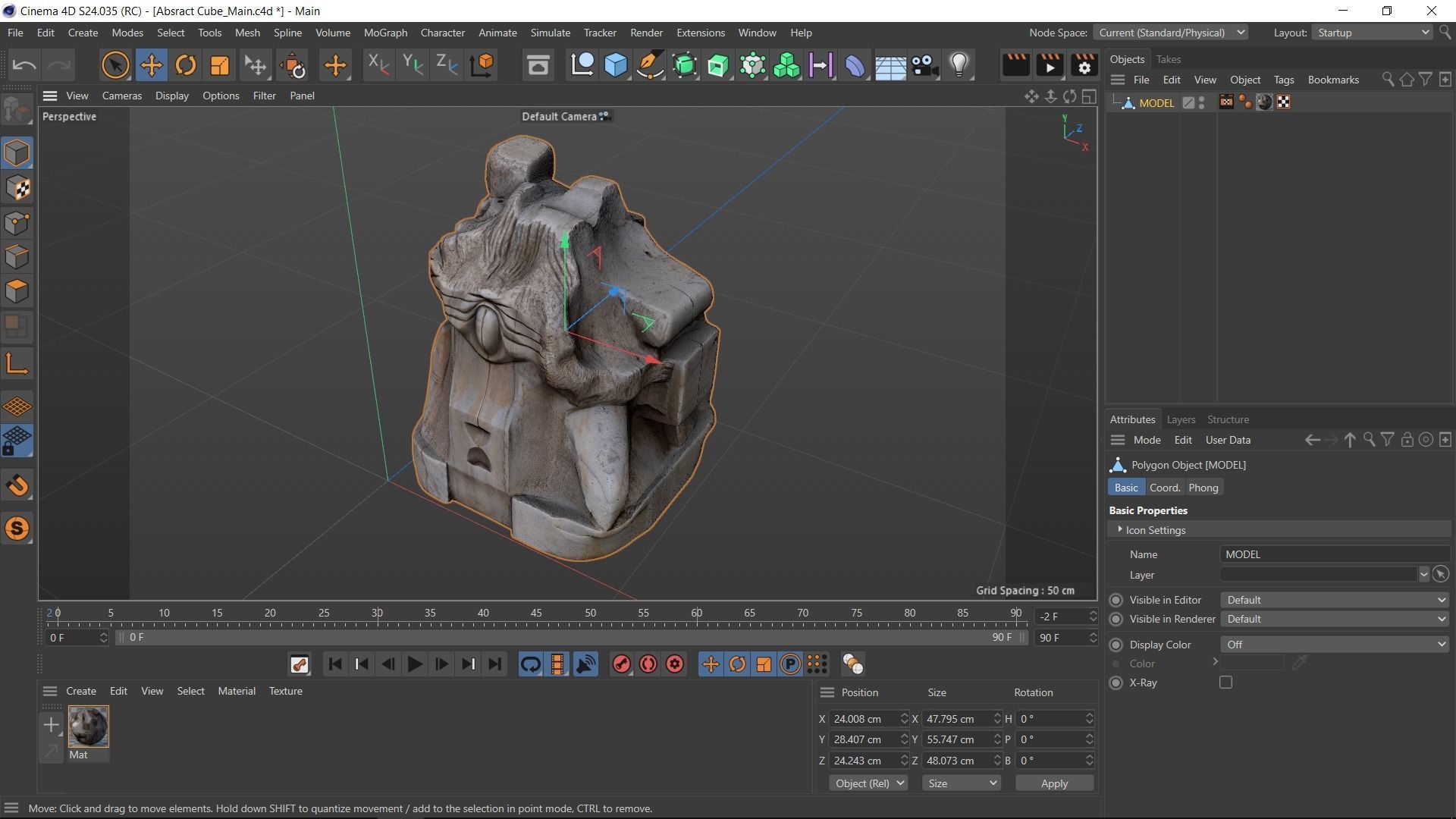Open Visible in Renderer dropdown
The height and width of the screenshot is (819, 1456).
(1335, 619)
